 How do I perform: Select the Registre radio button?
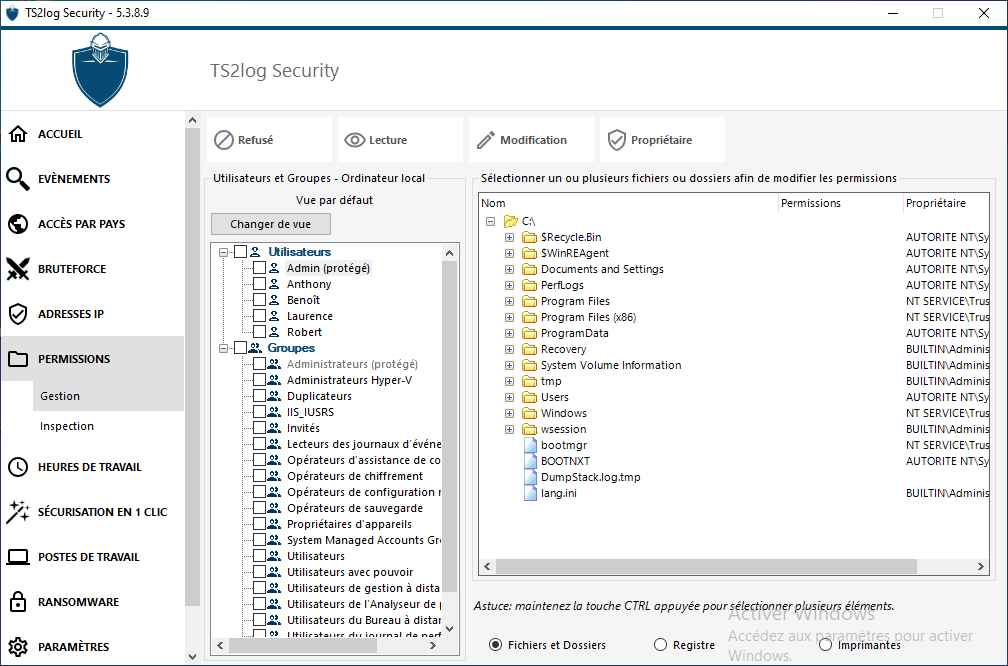click(x=660, y=645)
